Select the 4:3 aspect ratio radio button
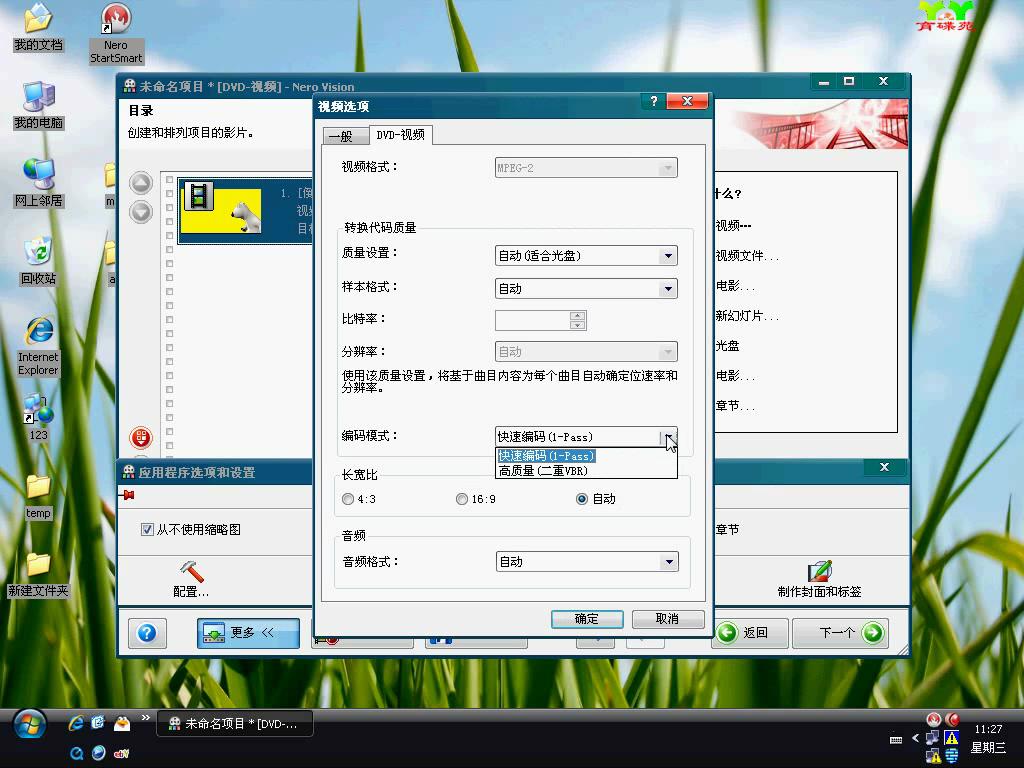1024x768 pixels. click(348, 500)
